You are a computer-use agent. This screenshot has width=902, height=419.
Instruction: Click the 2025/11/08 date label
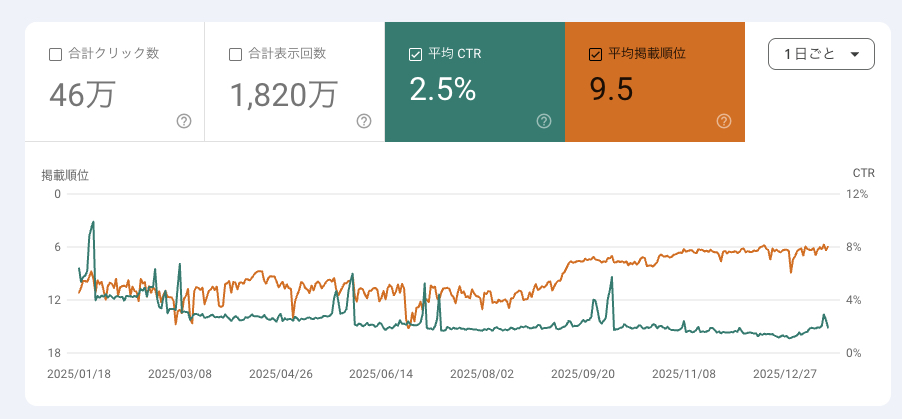click(x=684, y=374)
